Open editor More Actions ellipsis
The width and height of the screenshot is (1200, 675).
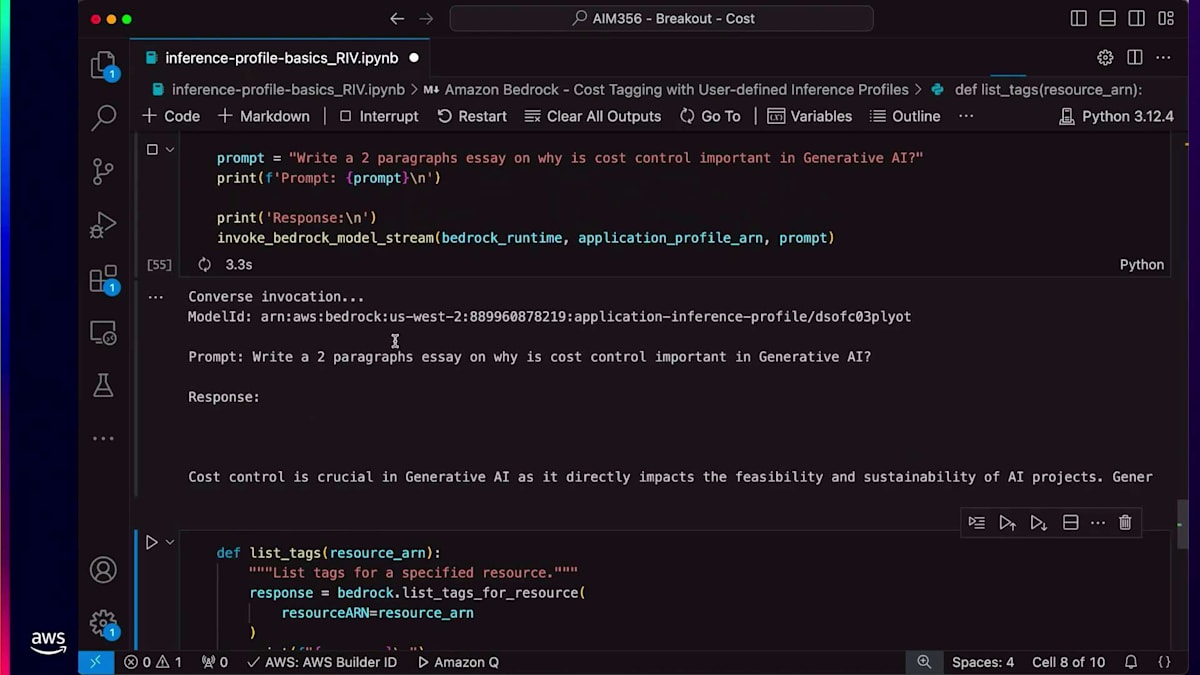click(x=1165, y=58)
